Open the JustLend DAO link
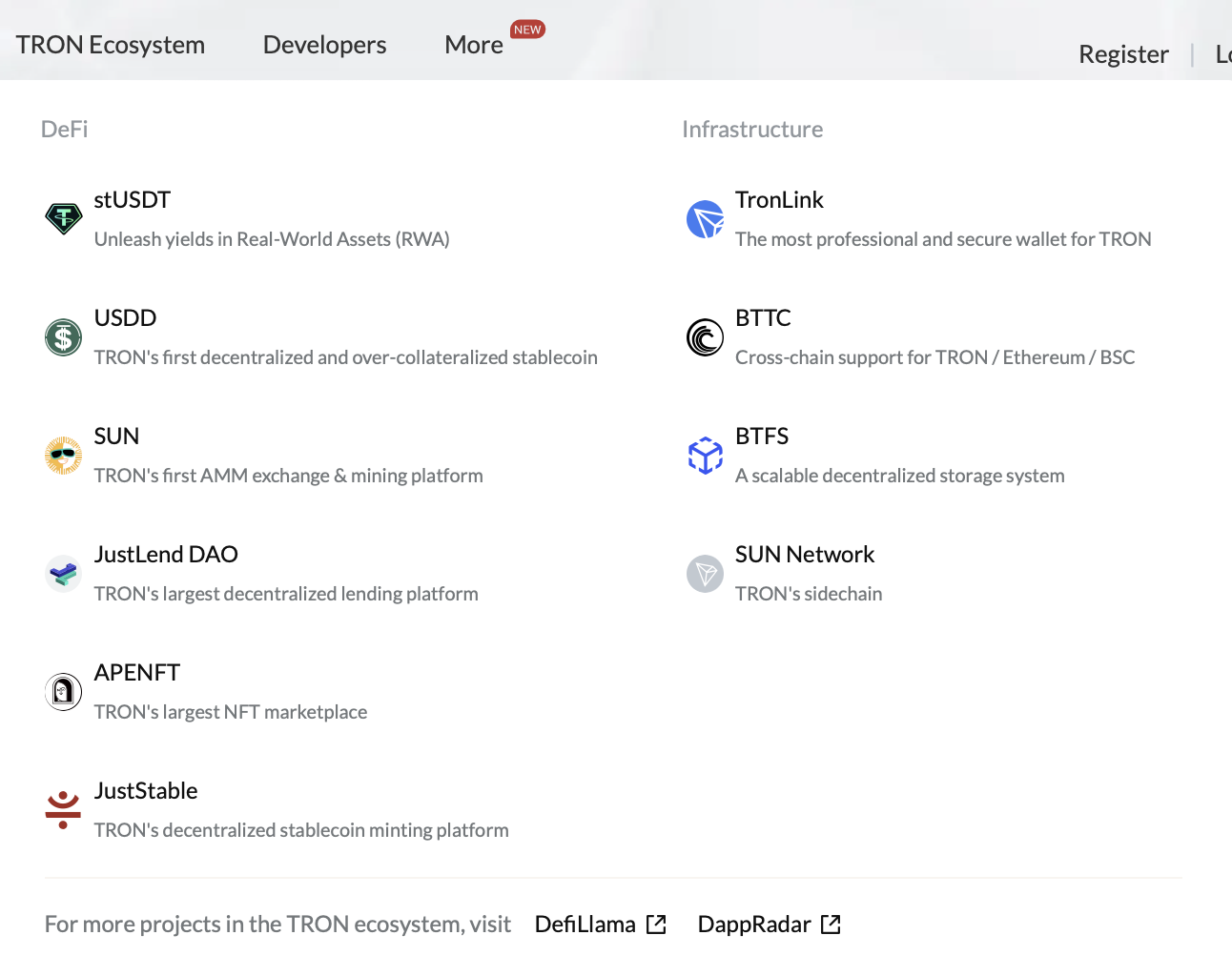The image size is (1232, 976). 166,555
